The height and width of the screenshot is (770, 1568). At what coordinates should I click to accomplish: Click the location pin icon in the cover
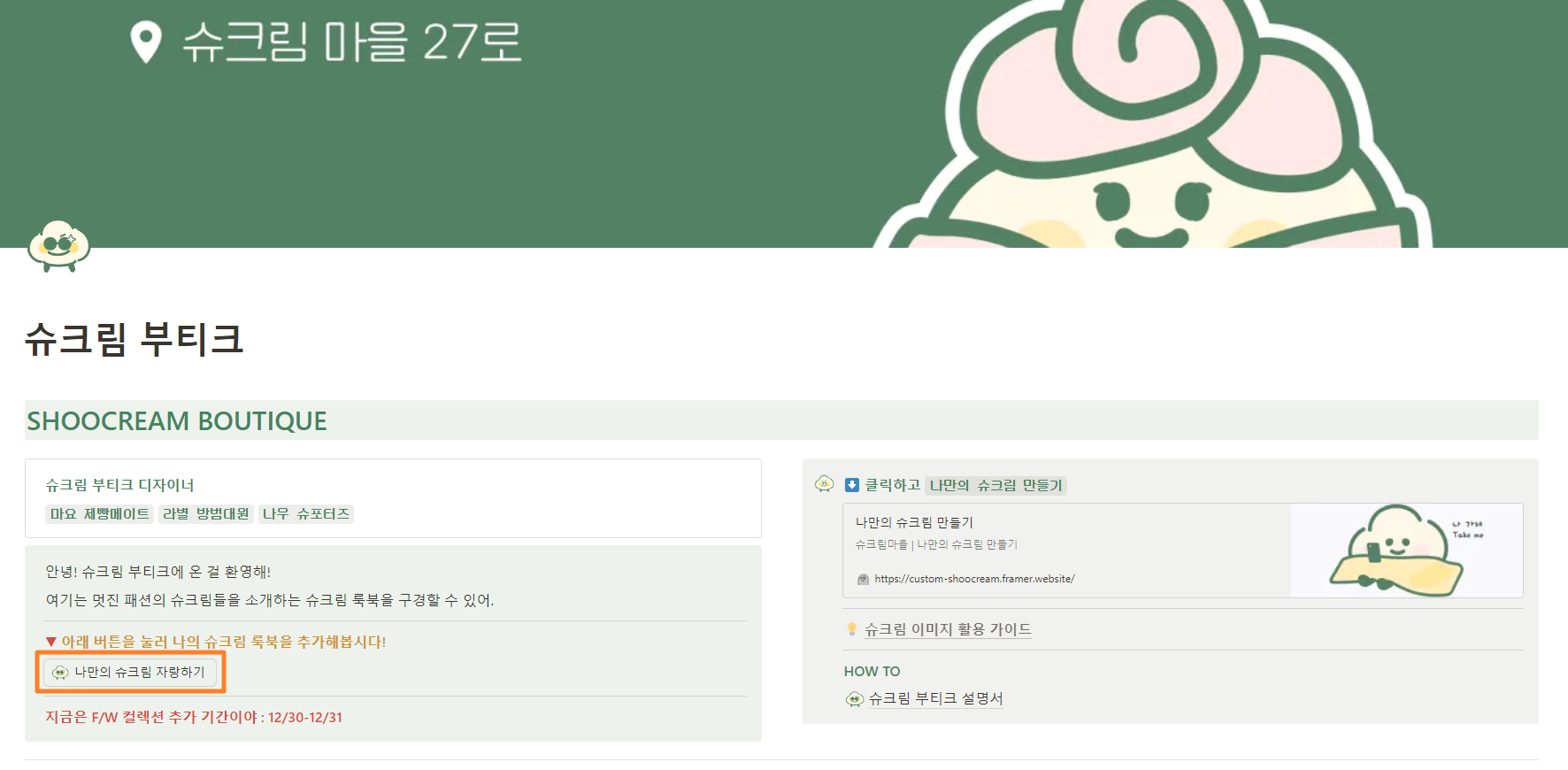[146, 42]
